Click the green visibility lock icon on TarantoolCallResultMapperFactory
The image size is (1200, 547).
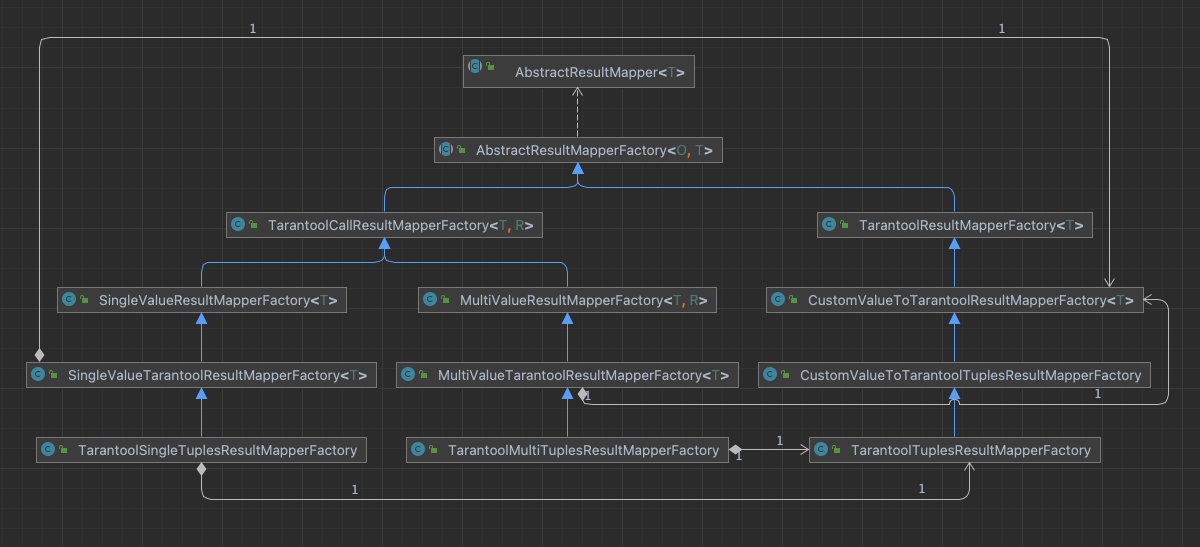pyautogui.click(x=254, y=226)
